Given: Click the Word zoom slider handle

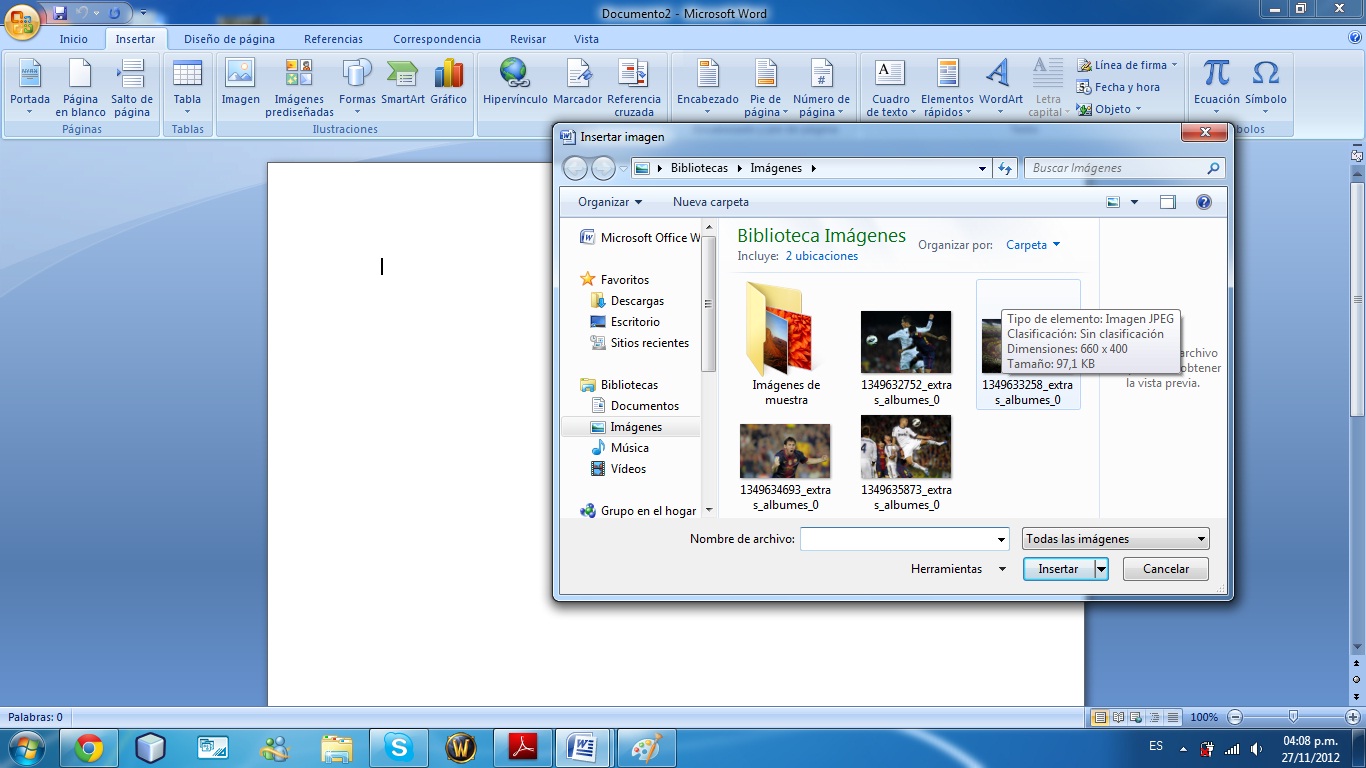Looking at the screenshot, I should point(1294,717).
